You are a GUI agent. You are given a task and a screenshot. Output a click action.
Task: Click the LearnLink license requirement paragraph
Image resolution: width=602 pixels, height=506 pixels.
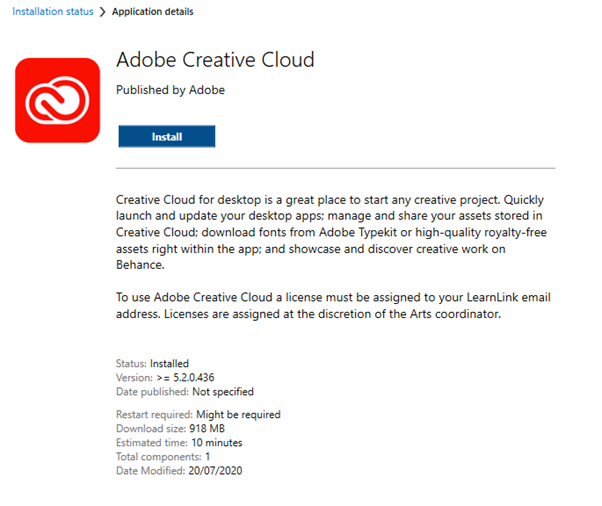tap(333, 306)
